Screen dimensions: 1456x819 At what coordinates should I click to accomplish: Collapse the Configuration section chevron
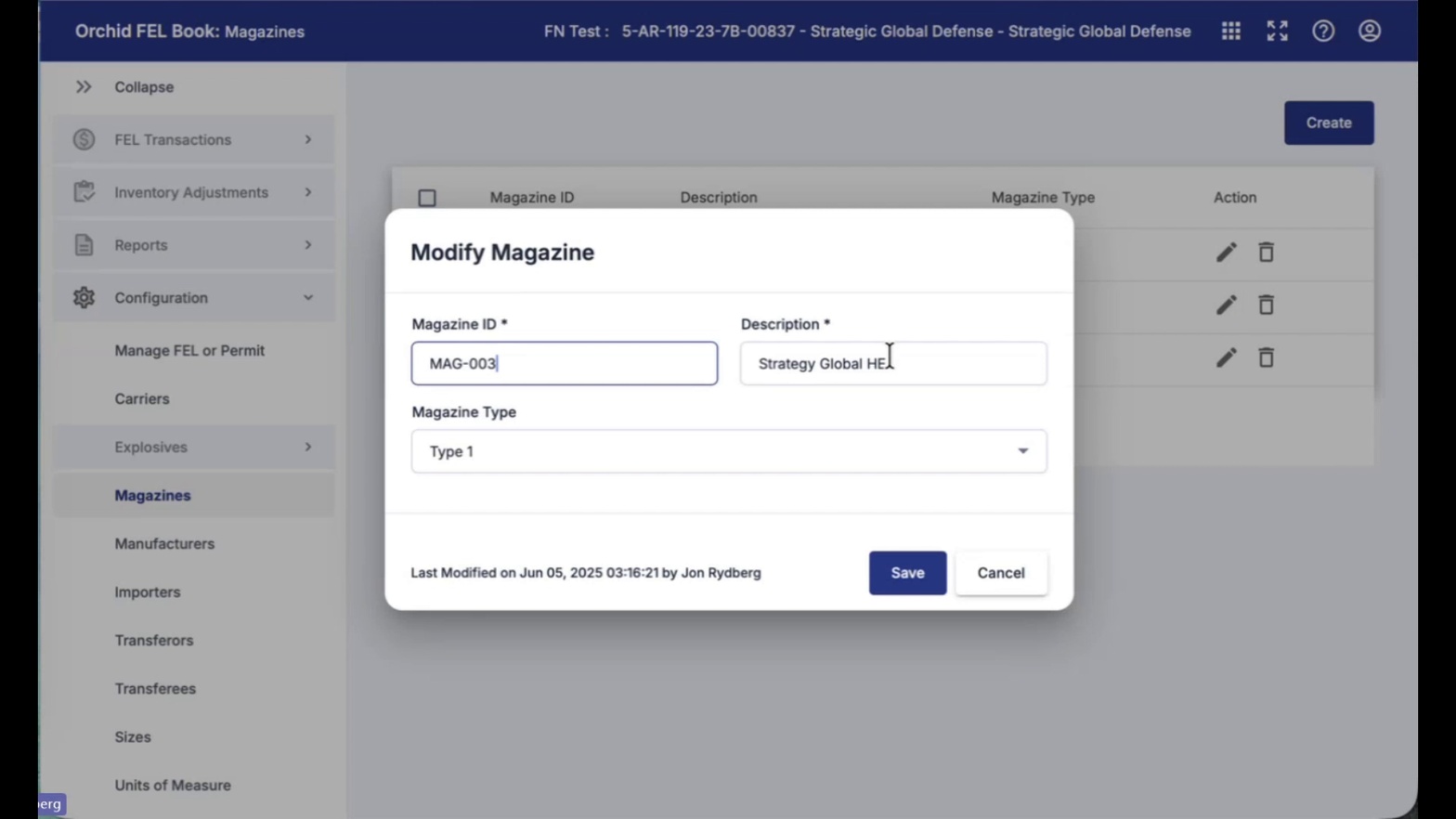[308, 297]
